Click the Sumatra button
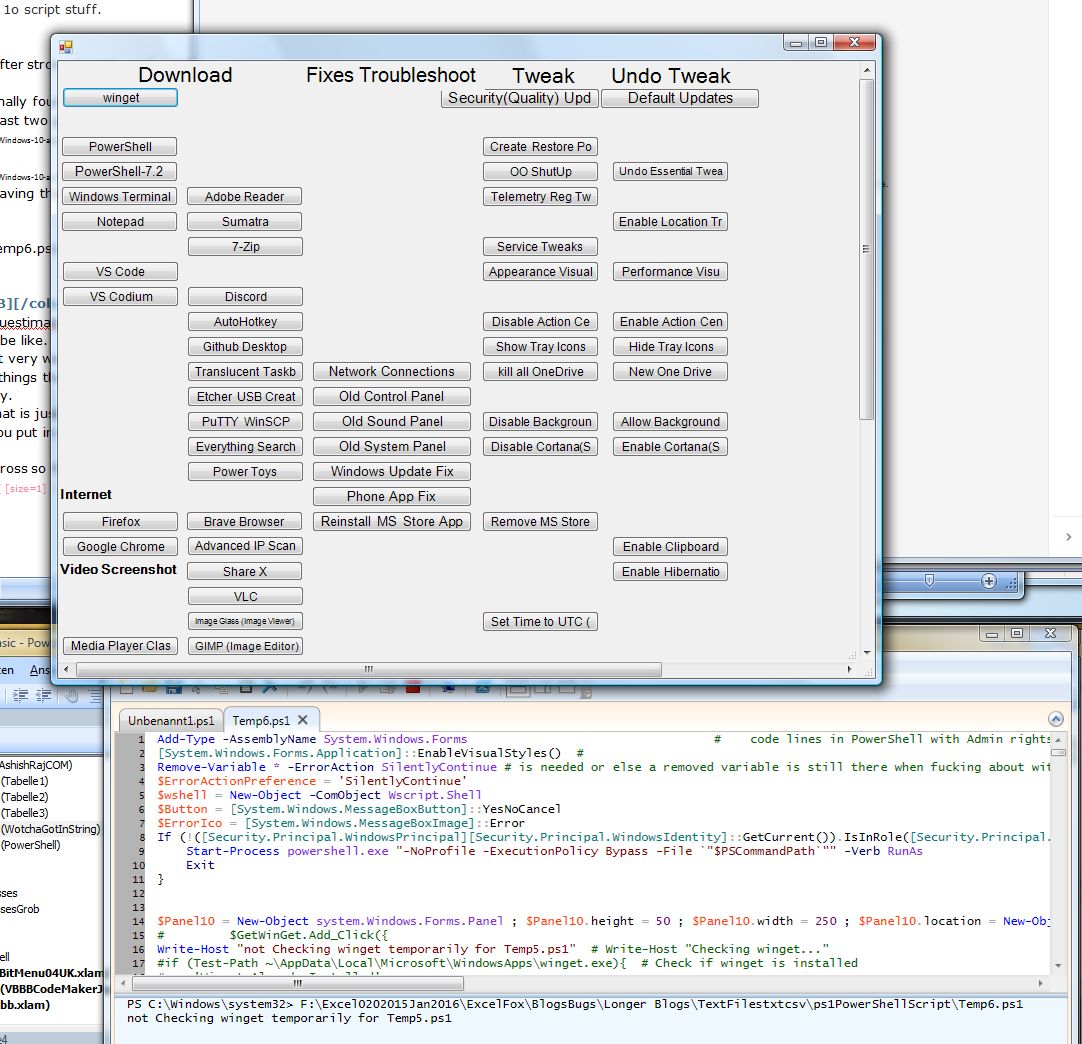Viewport: 1082px width, 1044px height. click(x=244, y=221)
